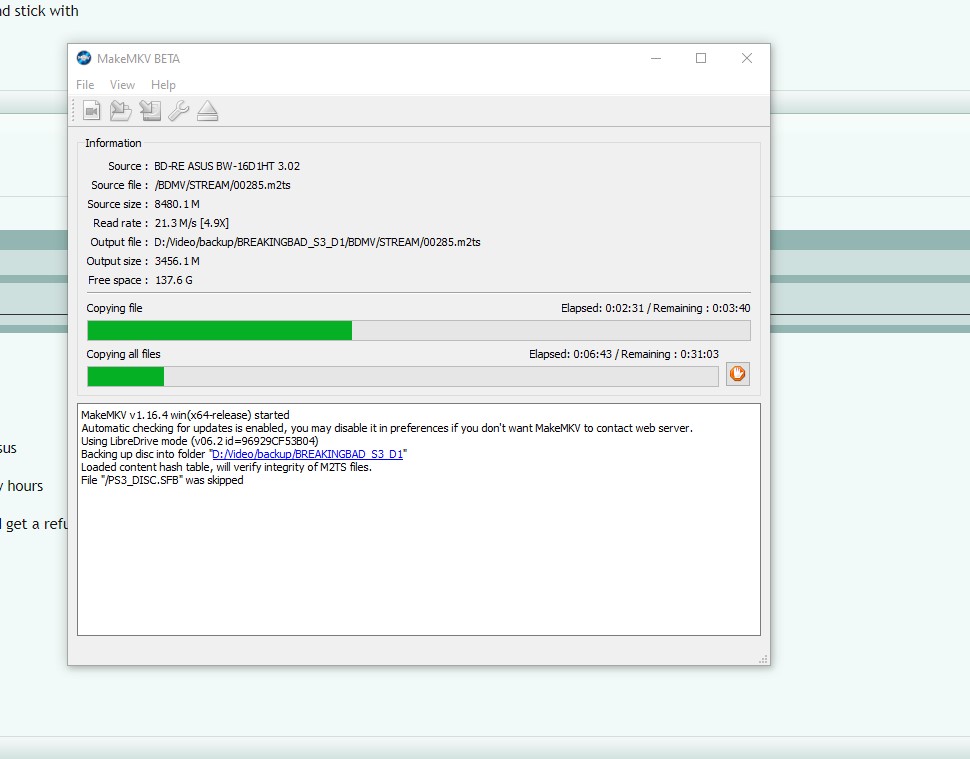The height and width of the screenshot is (759, 970).
Task: Click the free space value 137.6 G
Action: coord(174,280)
